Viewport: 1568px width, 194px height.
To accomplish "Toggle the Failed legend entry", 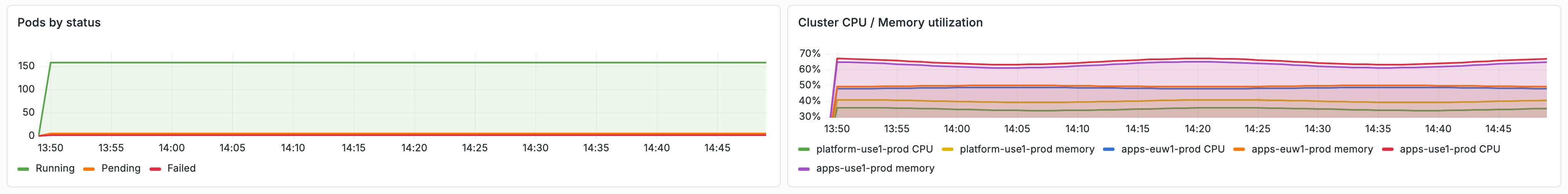I will pyautogui.click(x=181, y=168).
